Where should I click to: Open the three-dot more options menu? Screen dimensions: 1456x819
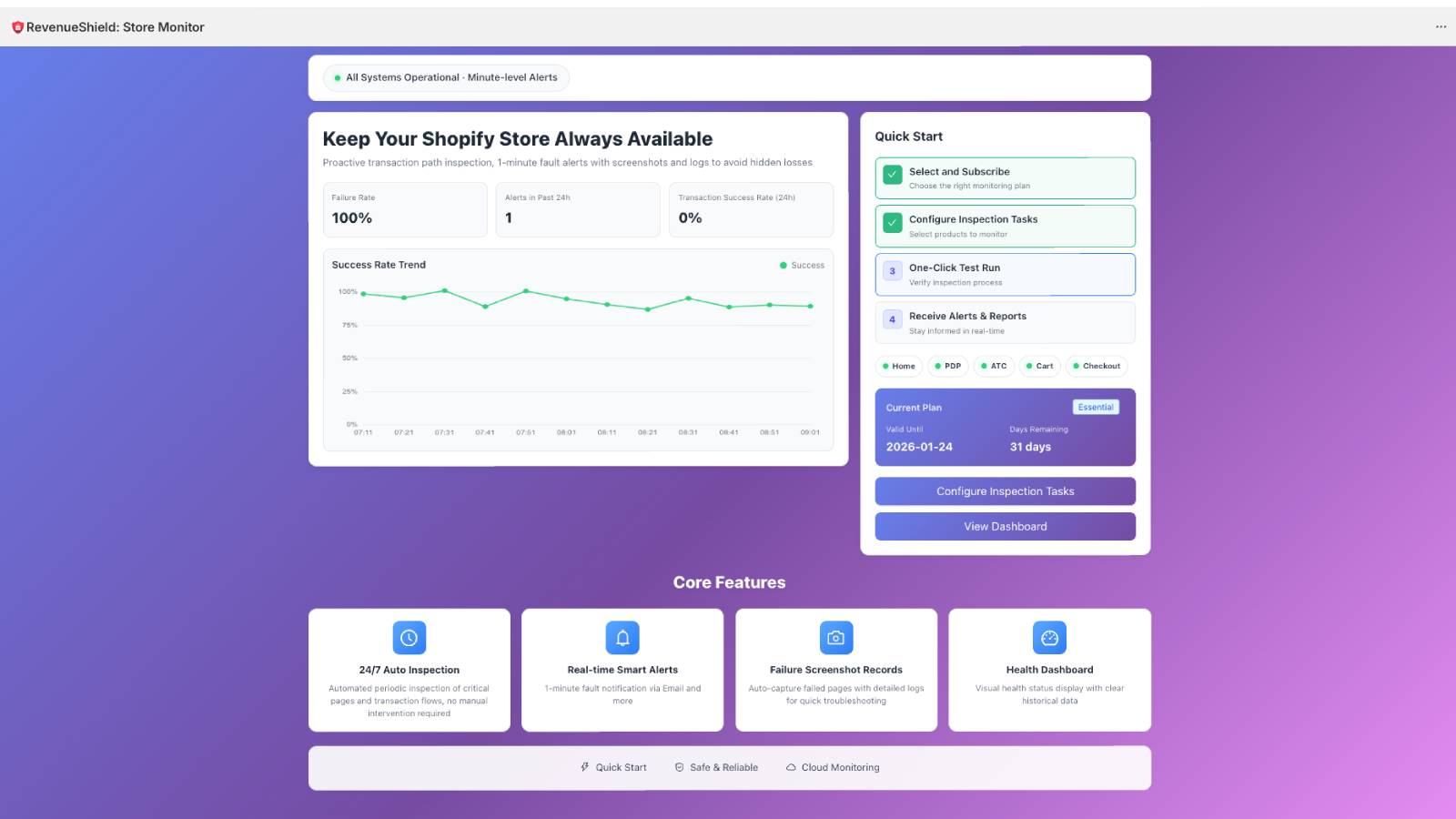(x=1441, y=27)
